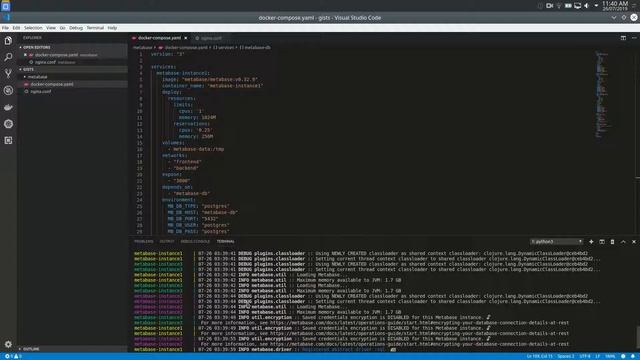Switch to the Terminal panel tab
The height and width of the screenshot is (360, 640).
point(225,242)
